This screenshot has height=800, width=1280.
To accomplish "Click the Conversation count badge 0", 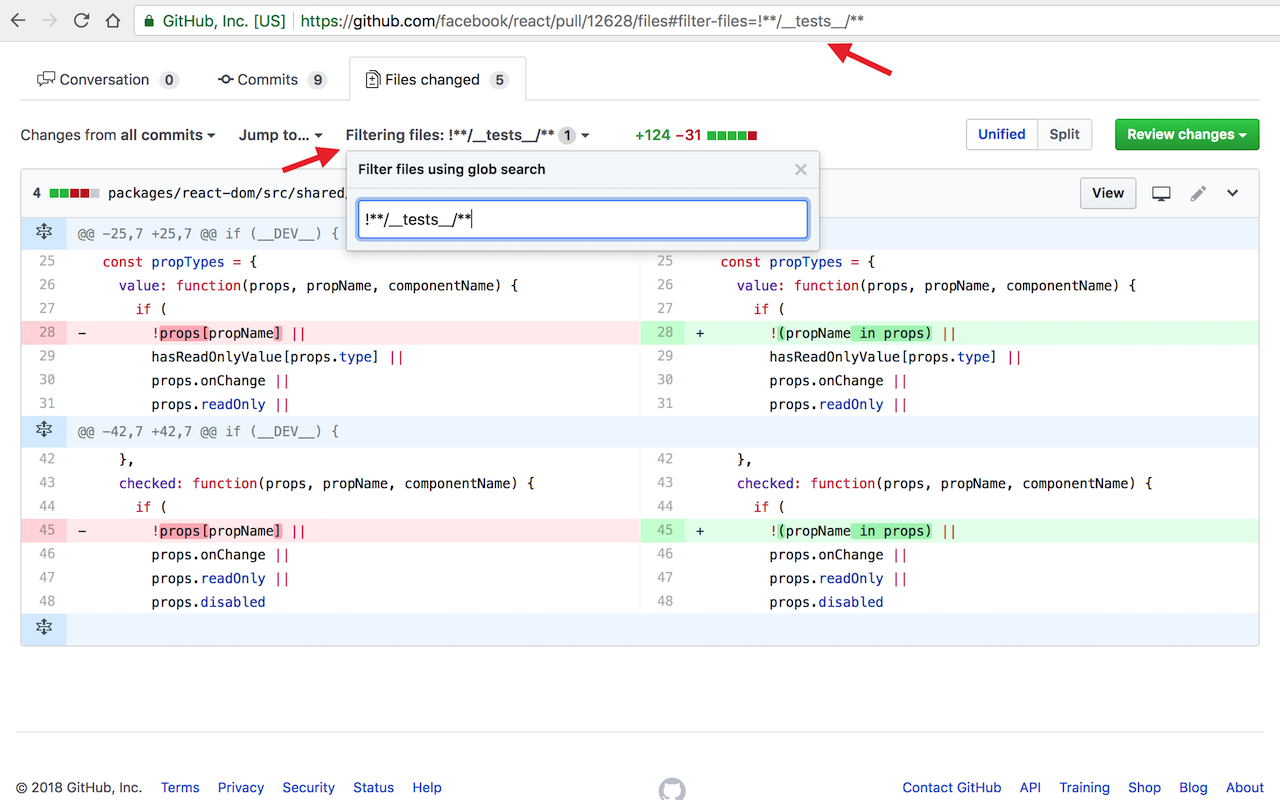I will click(x=169, y=80).
